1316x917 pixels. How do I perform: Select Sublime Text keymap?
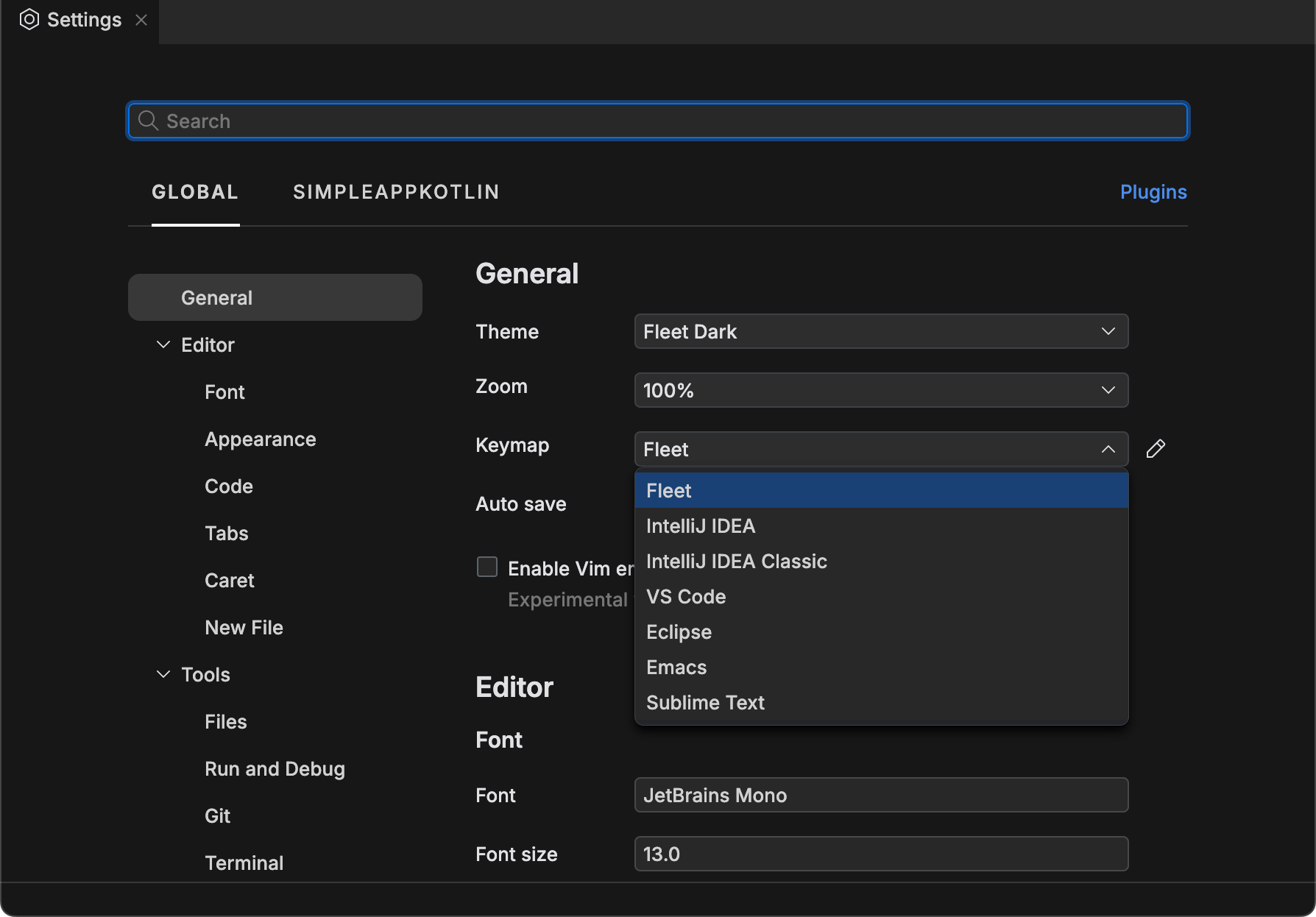pos(704,702)
